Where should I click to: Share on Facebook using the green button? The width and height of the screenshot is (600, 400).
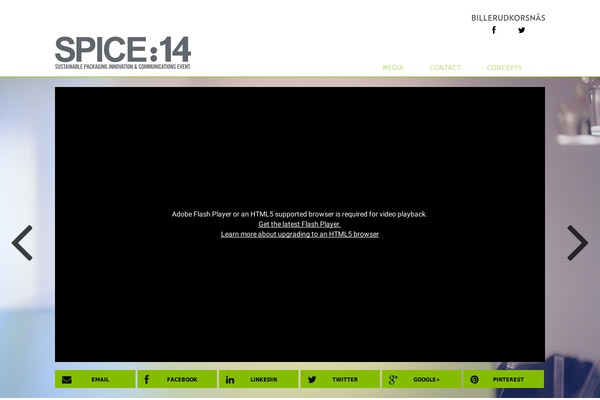point(177,379)
